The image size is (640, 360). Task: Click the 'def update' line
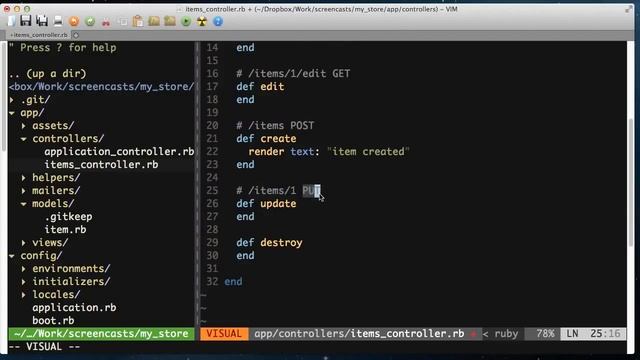266,204
